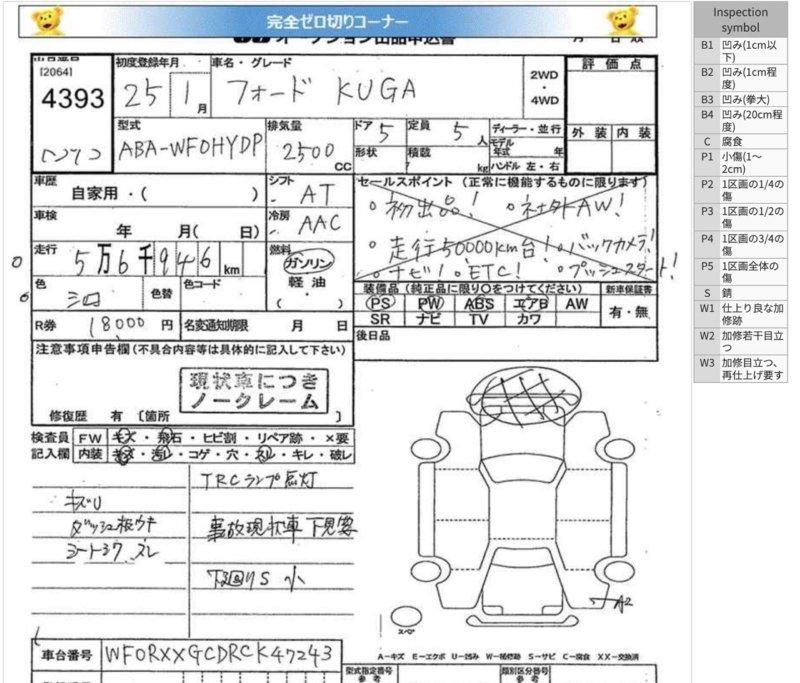Click the left bear mascot icon
Screen dimensions: 800x683
point(46,20)
